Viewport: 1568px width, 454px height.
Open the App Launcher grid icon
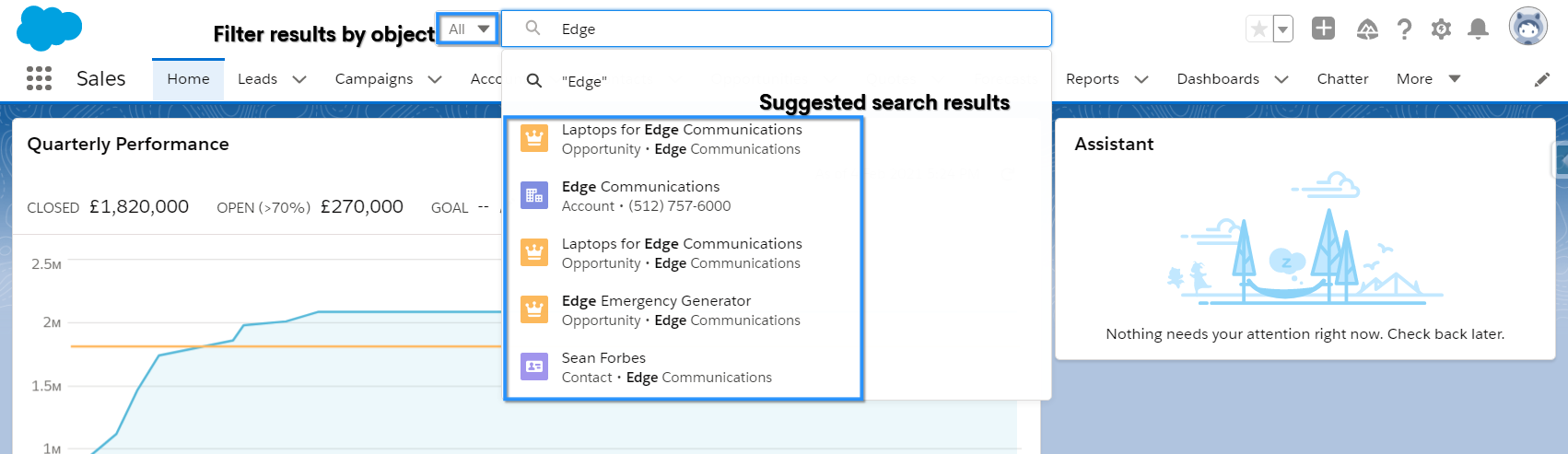39,78
